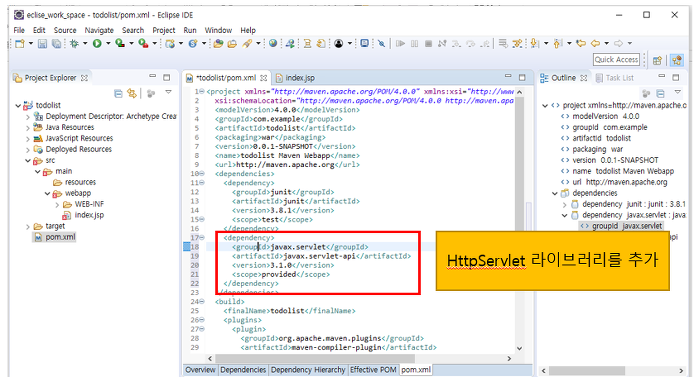Open the Debug dropdown arrow

point(85,43)
